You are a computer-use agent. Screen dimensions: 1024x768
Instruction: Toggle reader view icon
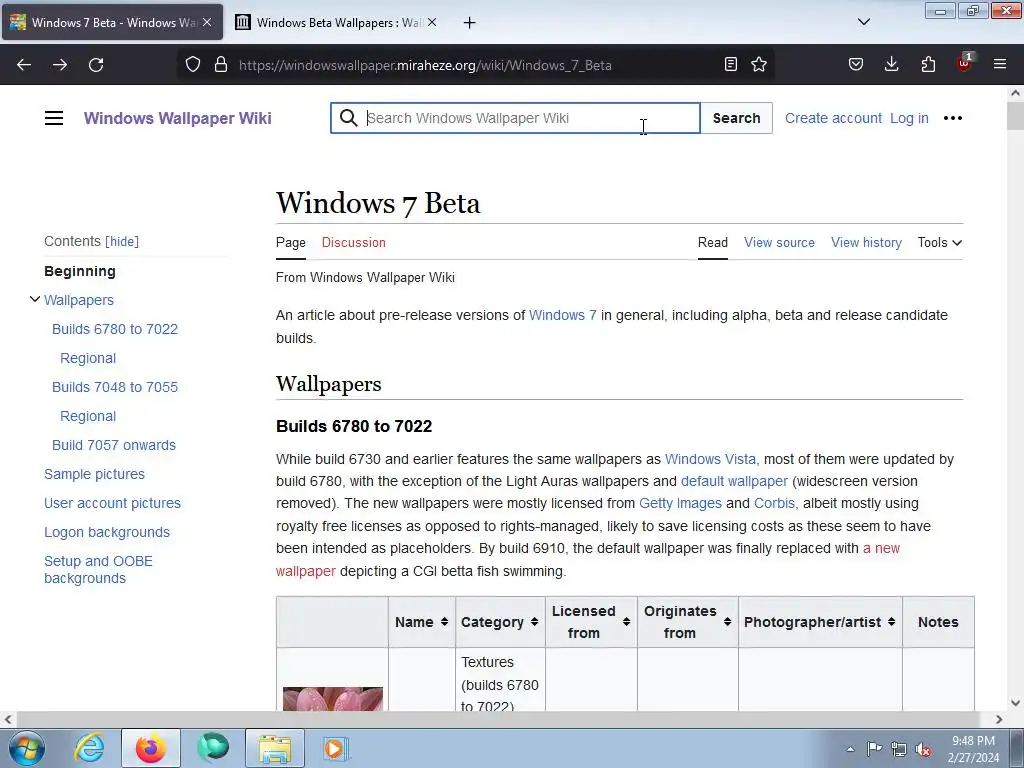tap(731, 65)
